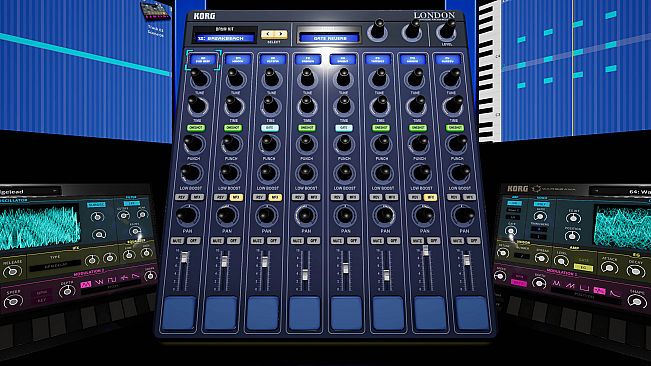Disable the lit MFX button on the second channel
This screenshot has width=651, height=366.
tap(236, 198)
